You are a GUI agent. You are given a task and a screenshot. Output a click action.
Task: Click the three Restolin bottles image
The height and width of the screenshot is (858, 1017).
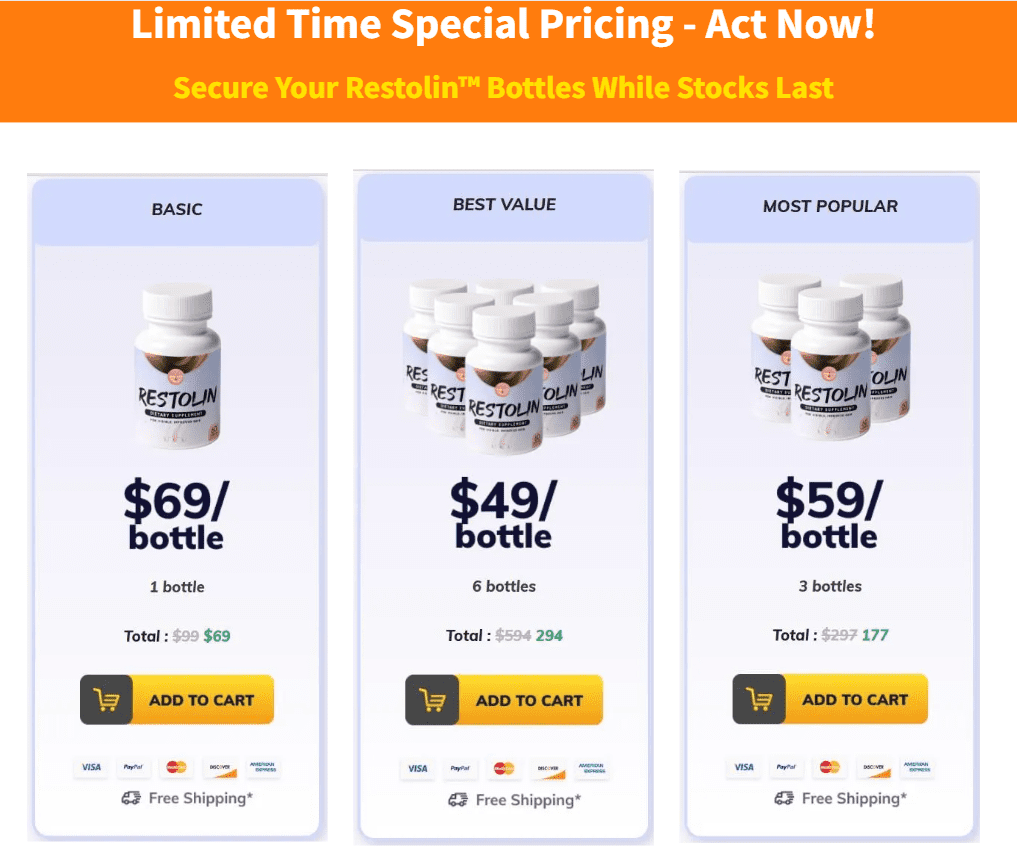[830, 358]
